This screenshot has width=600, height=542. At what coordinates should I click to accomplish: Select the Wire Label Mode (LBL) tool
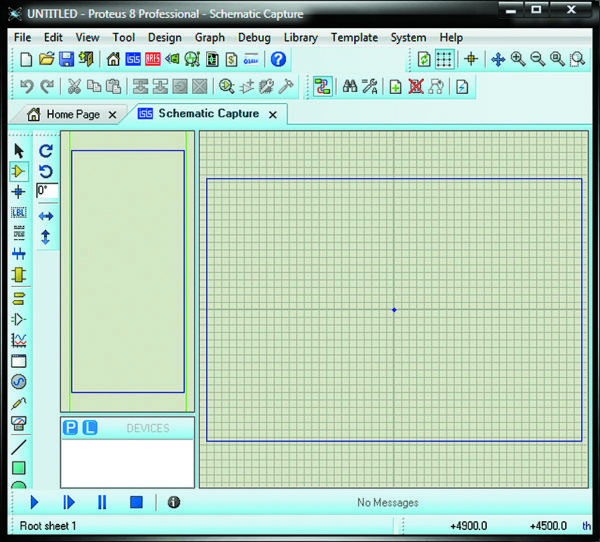(19, 212)
